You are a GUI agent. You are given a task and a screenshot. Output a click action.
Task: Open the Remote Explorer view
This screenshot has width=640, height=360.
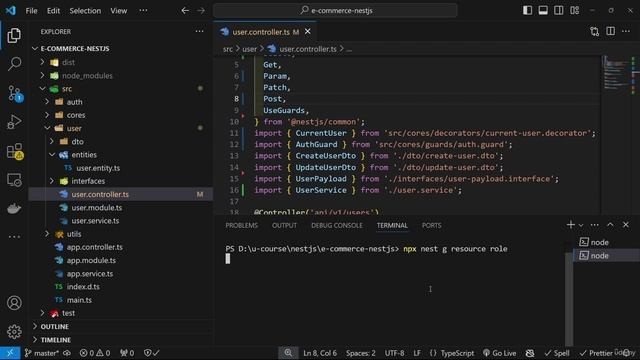pos(14,180)
